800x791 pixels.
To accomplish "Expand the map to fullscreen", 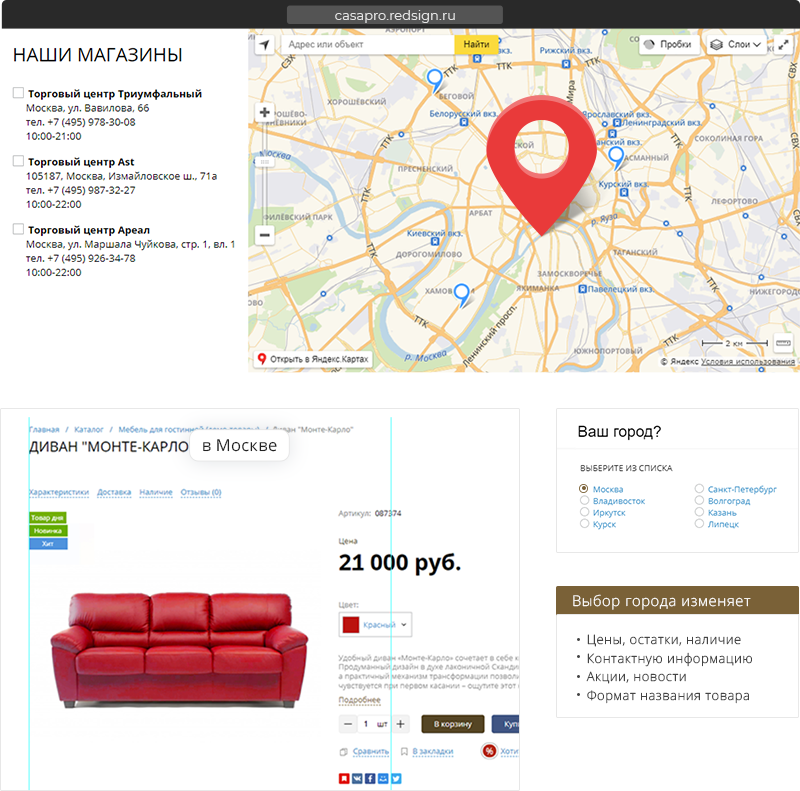I will coord(784,45).
